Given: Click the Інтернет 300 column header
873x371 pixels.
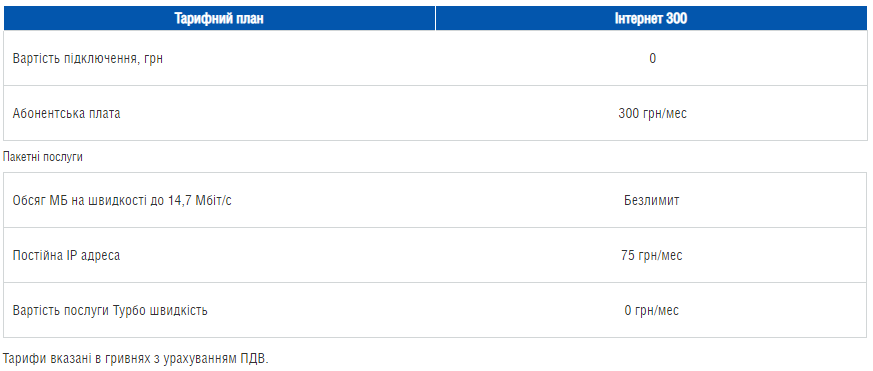Looking at the screenshot, I should pyautogui.click(x=651, y=18).
